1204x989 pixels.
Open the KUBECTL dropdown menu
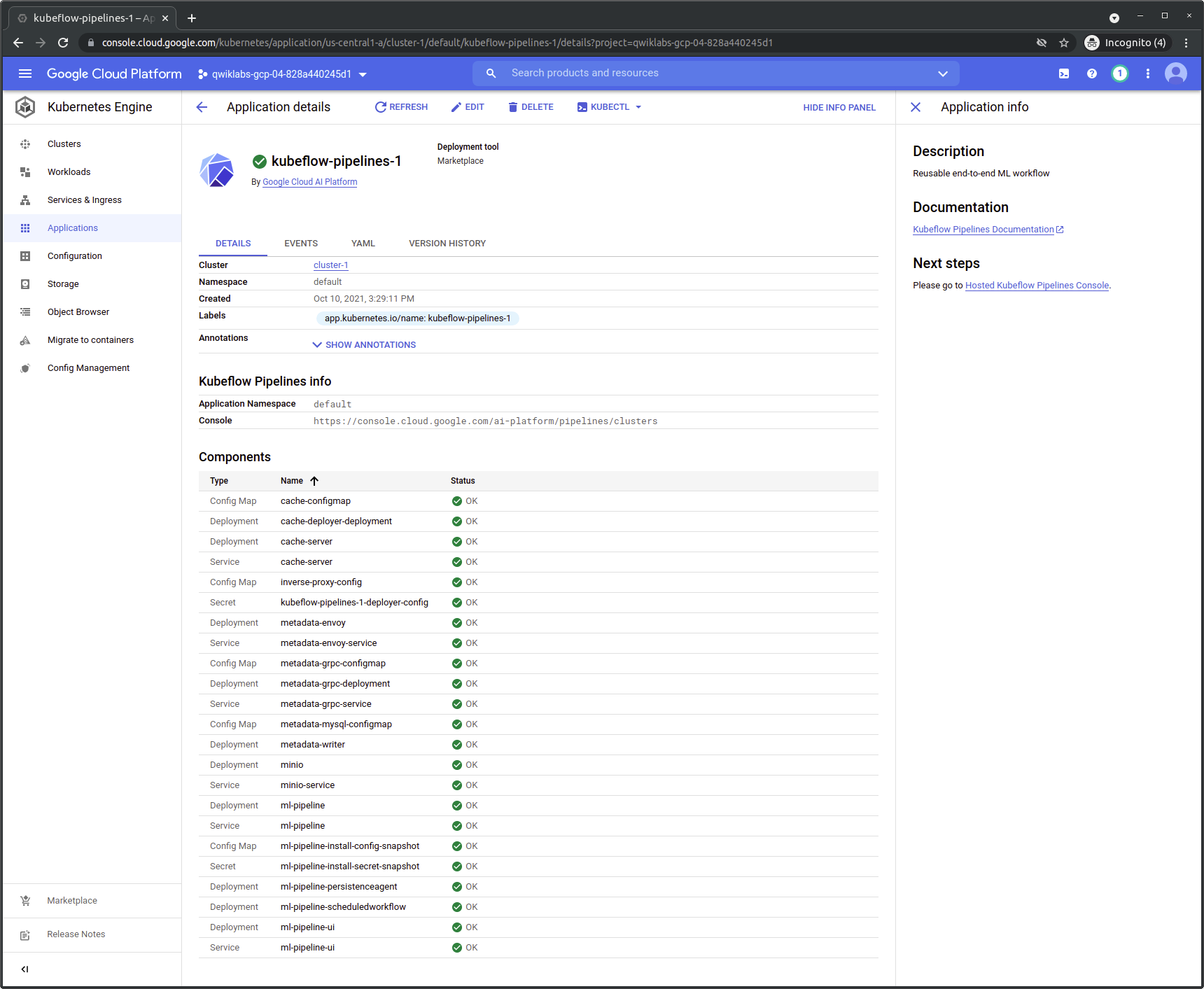pyautogui.click(x=609, y=107)
